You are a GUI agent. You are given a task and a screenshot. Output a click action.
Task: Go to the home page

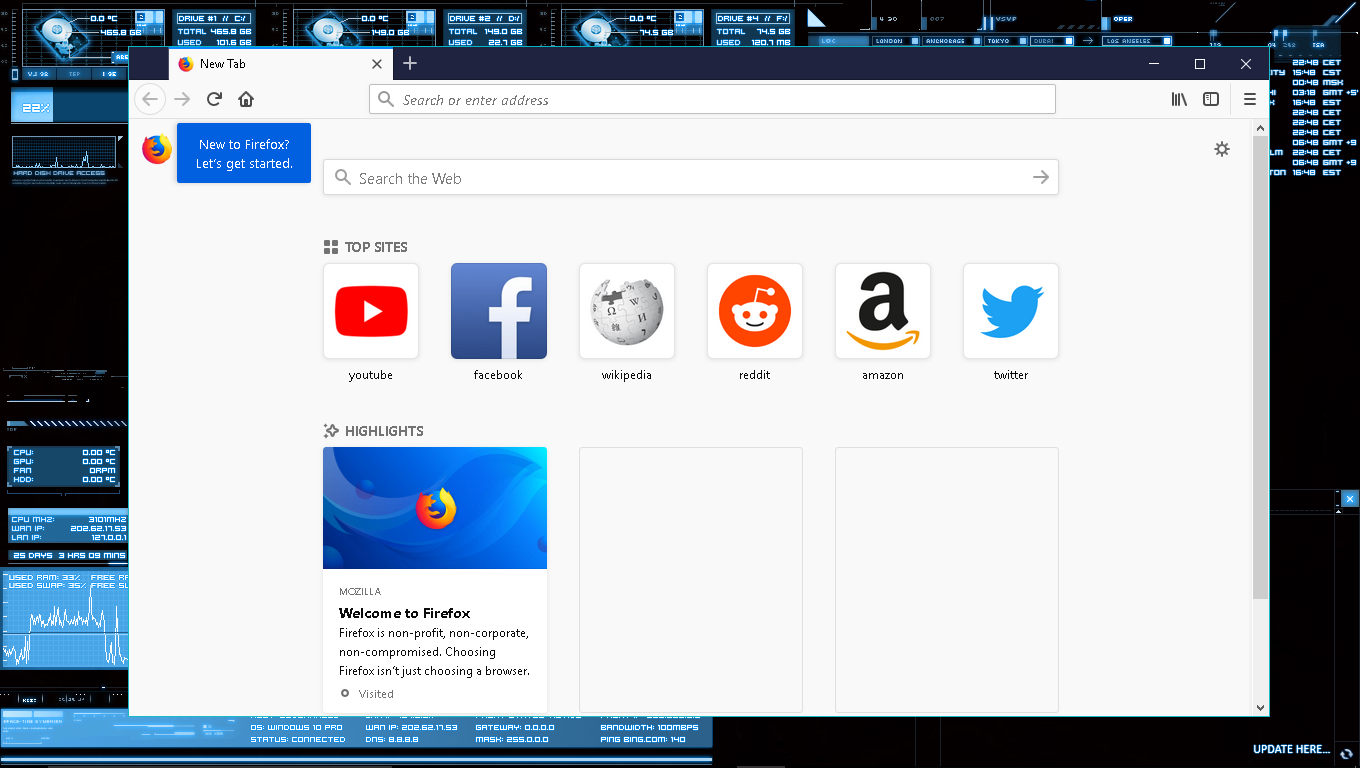(x=246, y=99)
